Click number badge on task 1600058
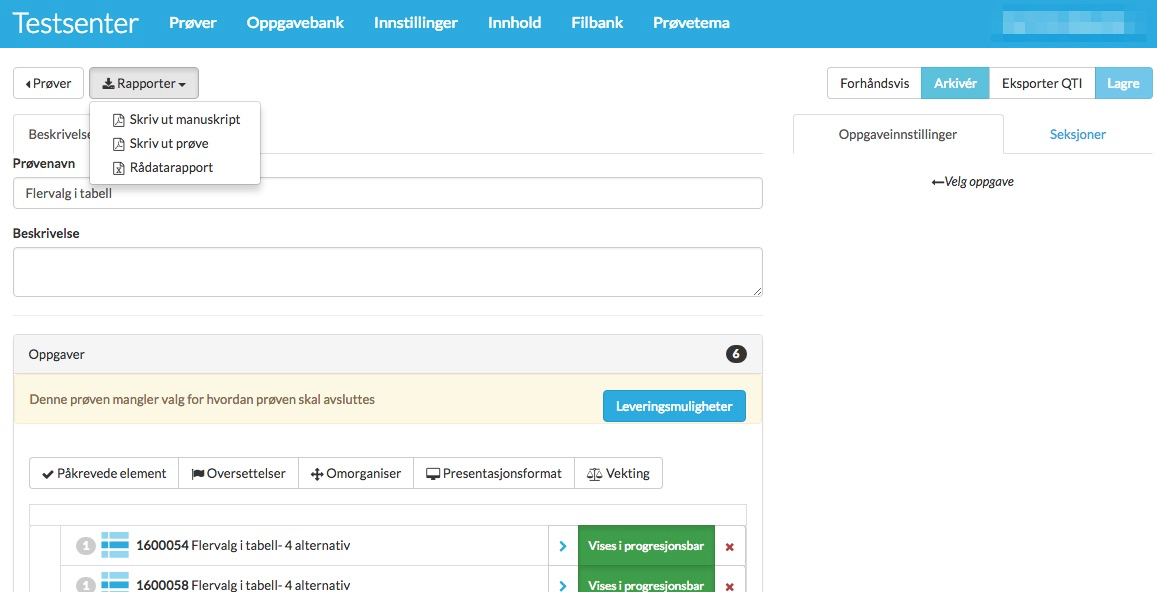The height and width of the screenshot is (592, 1157). pyautogui.click(x=86, y=585)
